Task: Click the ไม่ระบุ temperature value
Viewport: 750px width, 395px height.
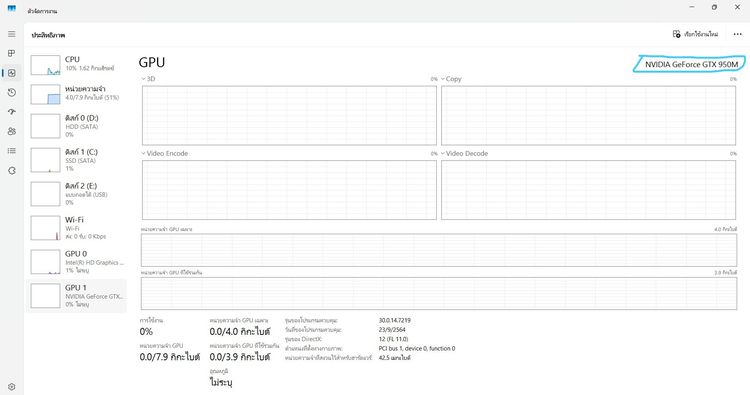Action: tap(221, 382)
